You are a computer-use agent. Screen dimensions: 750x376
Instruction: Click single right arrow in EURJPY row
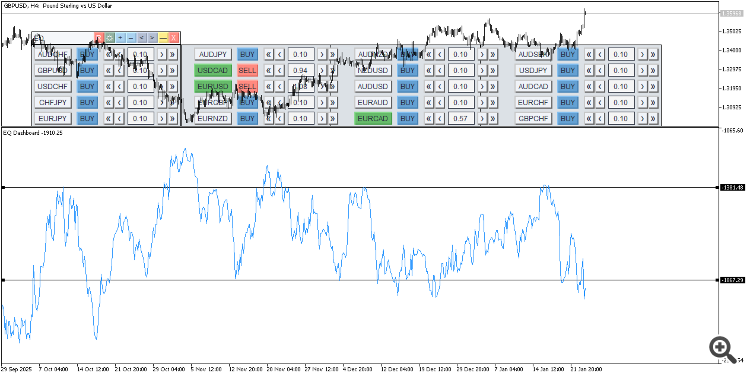(x=162, y=118)
